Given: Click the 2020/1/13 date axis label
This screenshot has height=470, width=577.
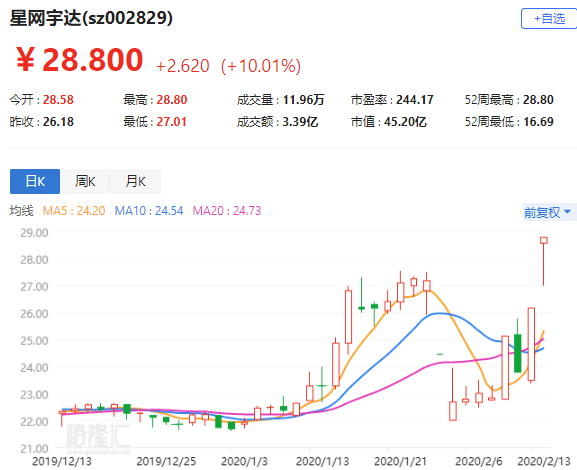Looking at the screenshot, I should pyautogui.click(x=322, y=461).
